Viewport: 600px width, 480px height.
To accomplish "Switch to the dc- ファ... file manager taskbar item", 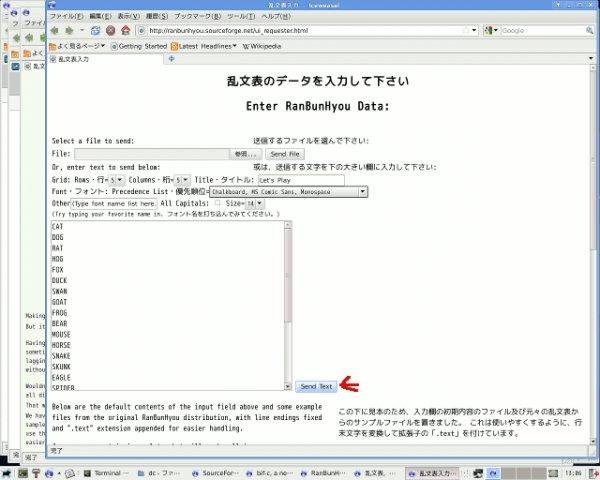I will click(161, 473).
